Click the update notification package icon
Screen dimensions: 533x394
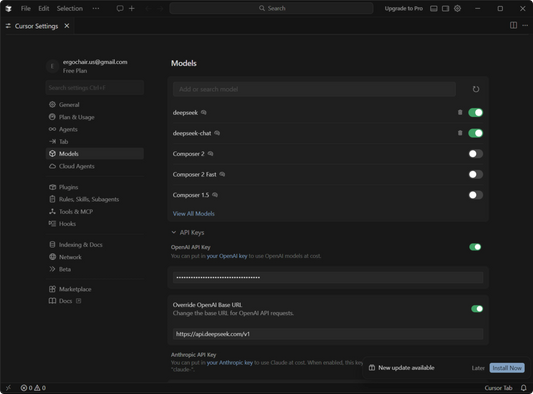point(372,368)
